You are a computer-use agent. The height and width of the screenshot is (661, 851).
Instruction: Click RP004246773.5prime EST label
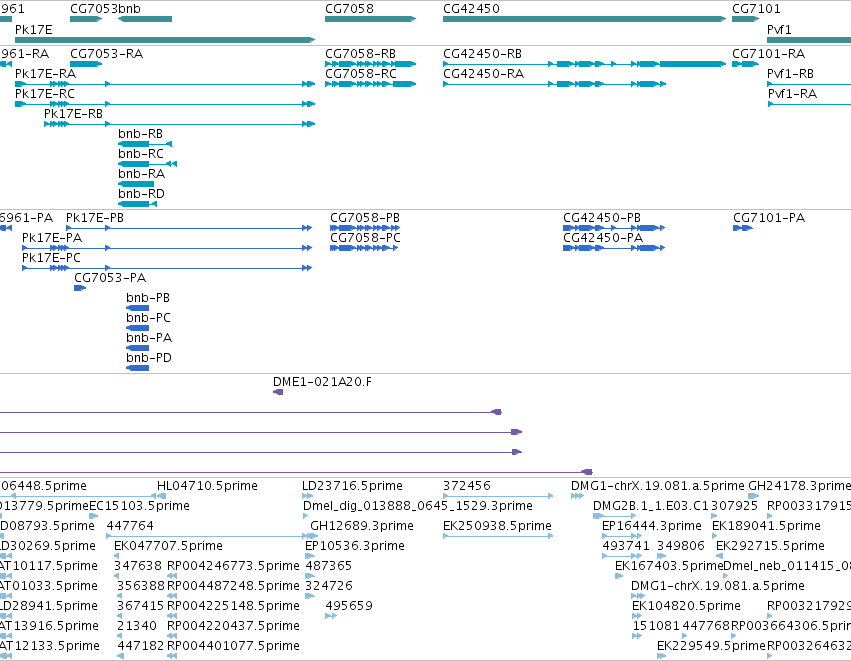[233, 567]
